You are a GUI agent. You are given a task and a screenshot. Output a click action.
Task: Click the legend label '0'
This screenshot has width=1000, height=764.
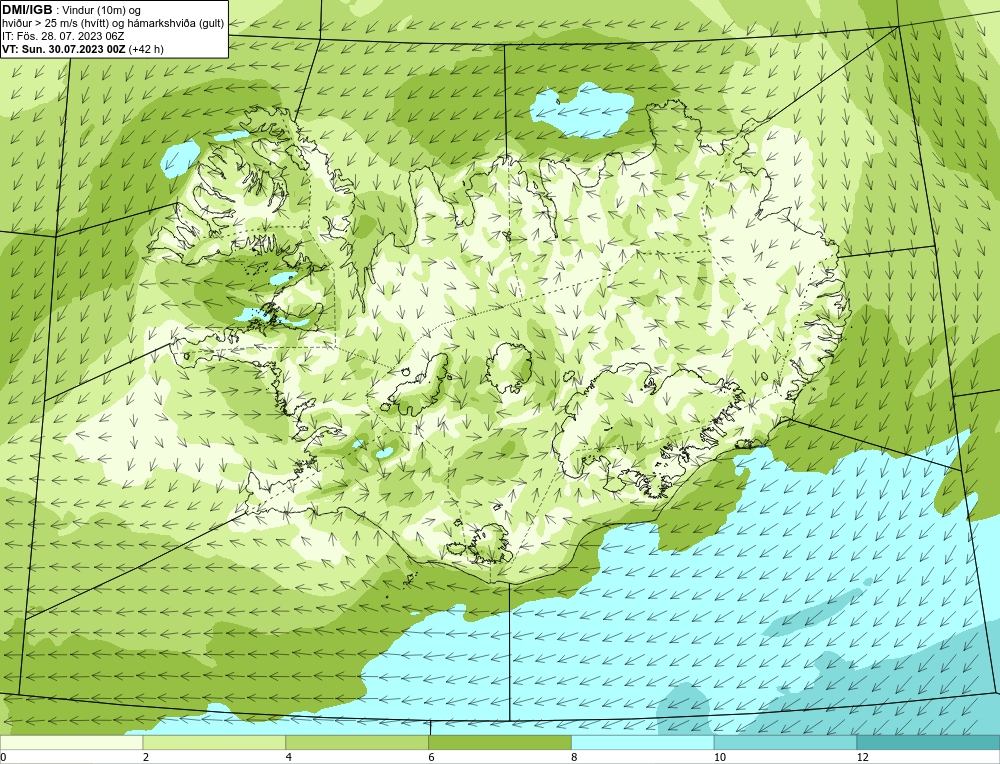(3, 757)
